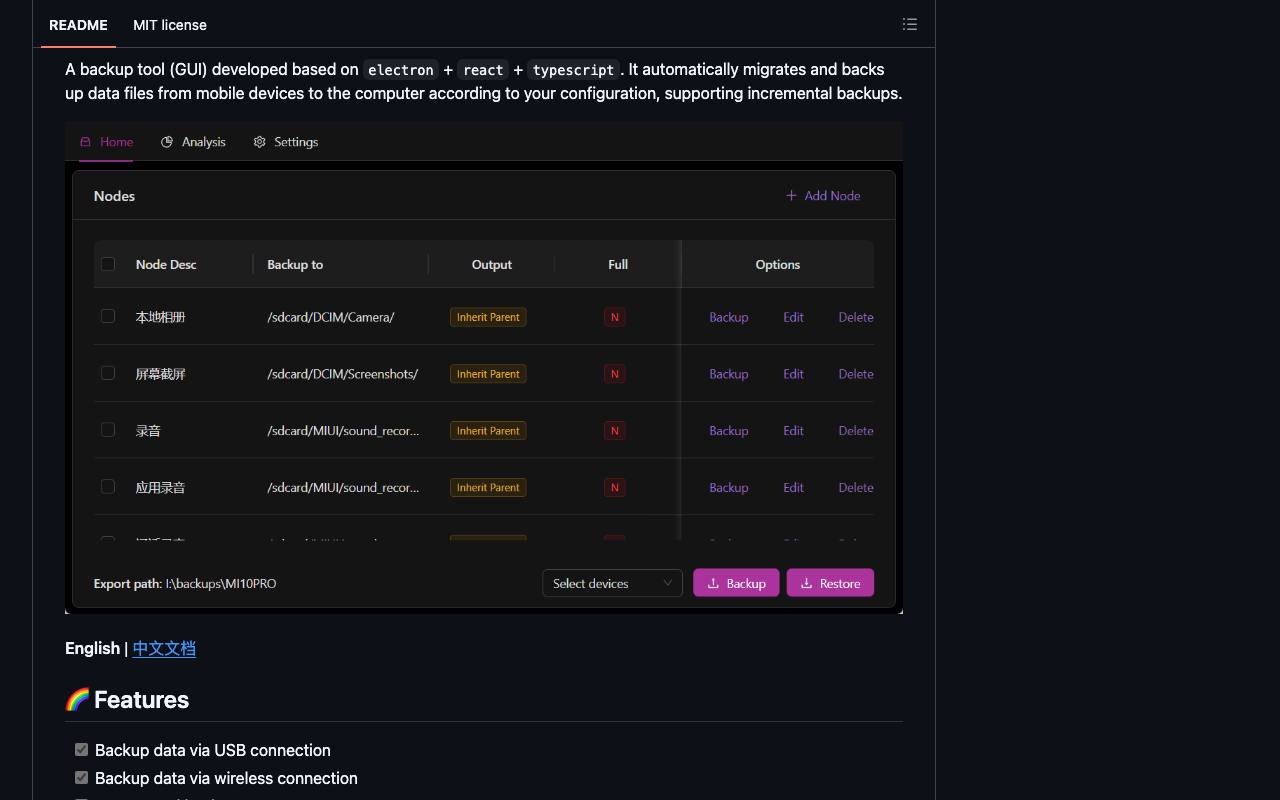Toggle 'Backup data via USB connection' checkbox
1280x800 pixels.
tap(81, 750)
